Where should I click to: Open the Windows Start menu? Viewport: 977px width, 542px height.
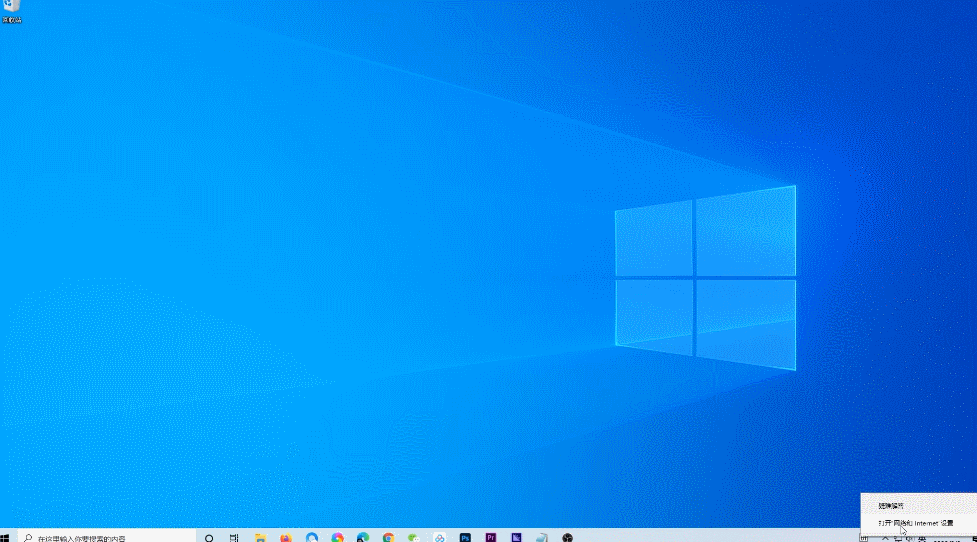tap(5, 538)
